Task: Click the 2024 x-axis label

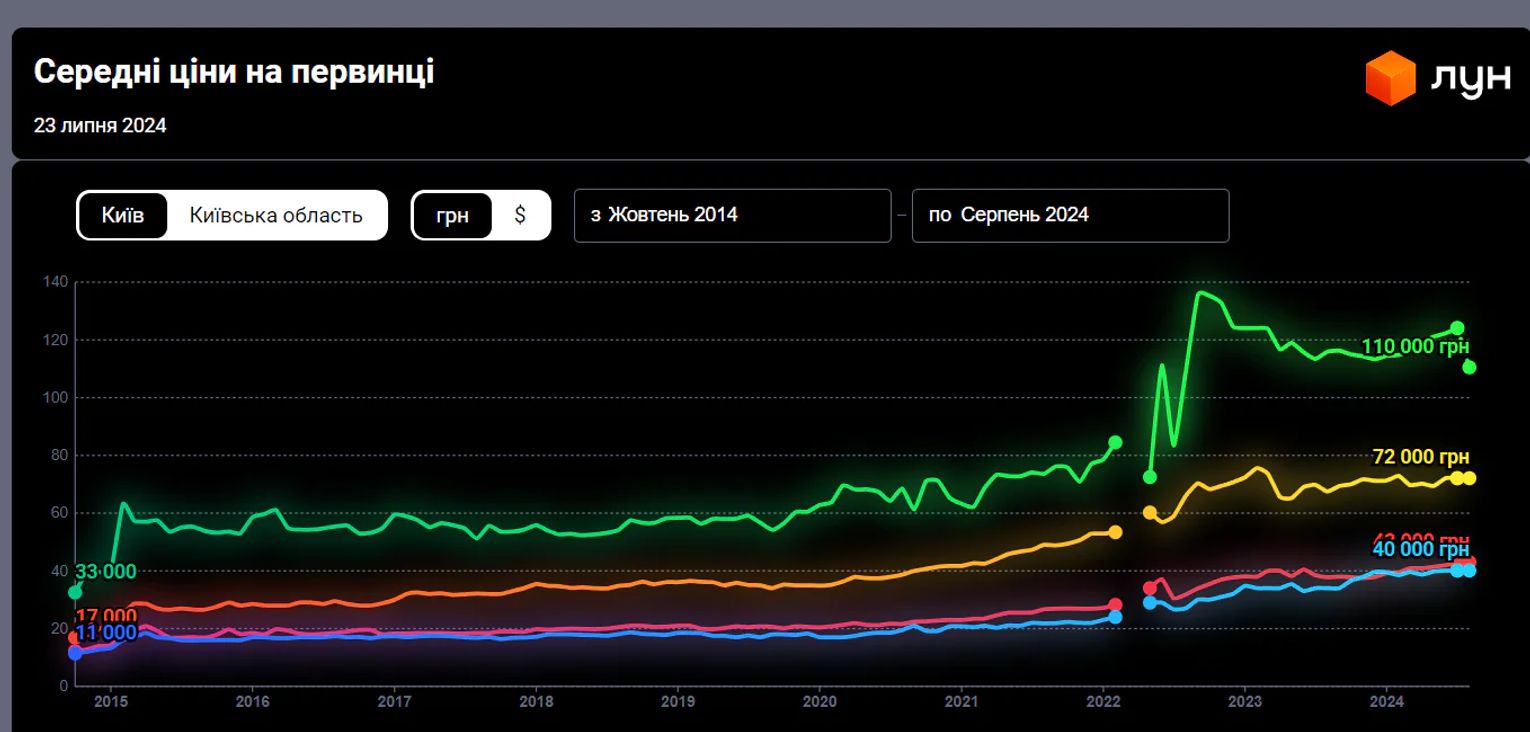Action: click(x=1387, y=702)
